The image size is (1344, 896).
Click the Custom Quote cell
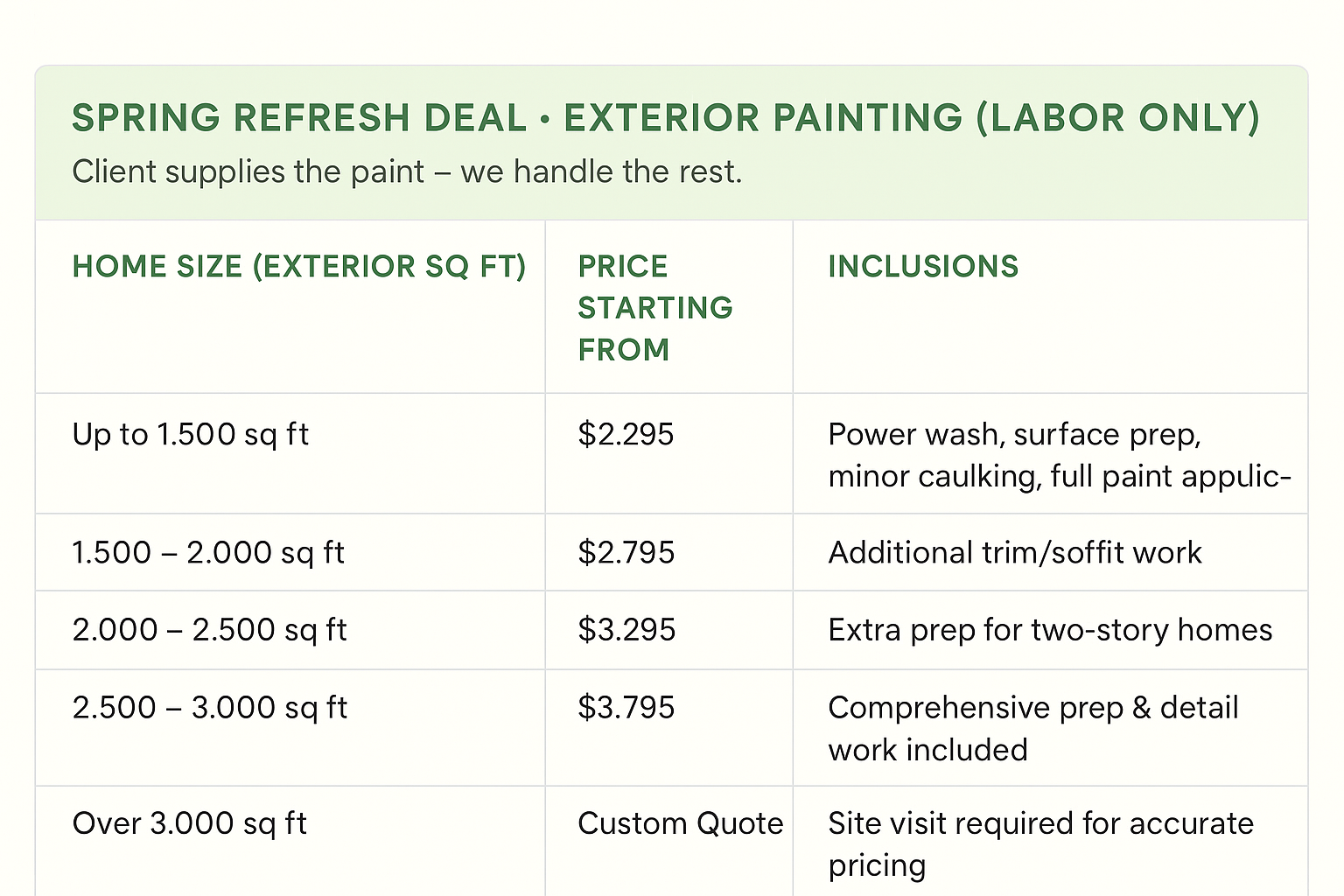(x=681, y=824)
